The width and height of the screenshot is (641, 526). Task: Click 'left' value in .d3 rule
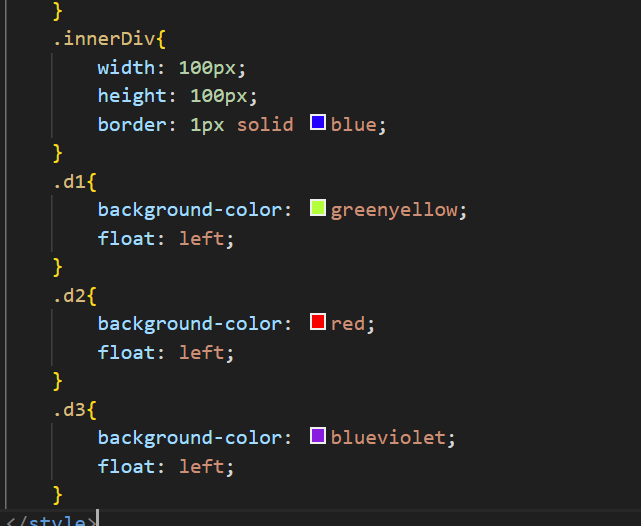(204, 467)
